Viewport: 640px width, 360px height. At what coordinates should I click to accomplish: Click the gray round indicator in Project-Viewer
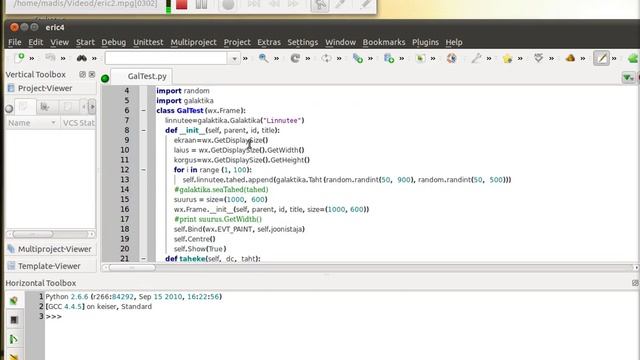(x=9, y=109)
